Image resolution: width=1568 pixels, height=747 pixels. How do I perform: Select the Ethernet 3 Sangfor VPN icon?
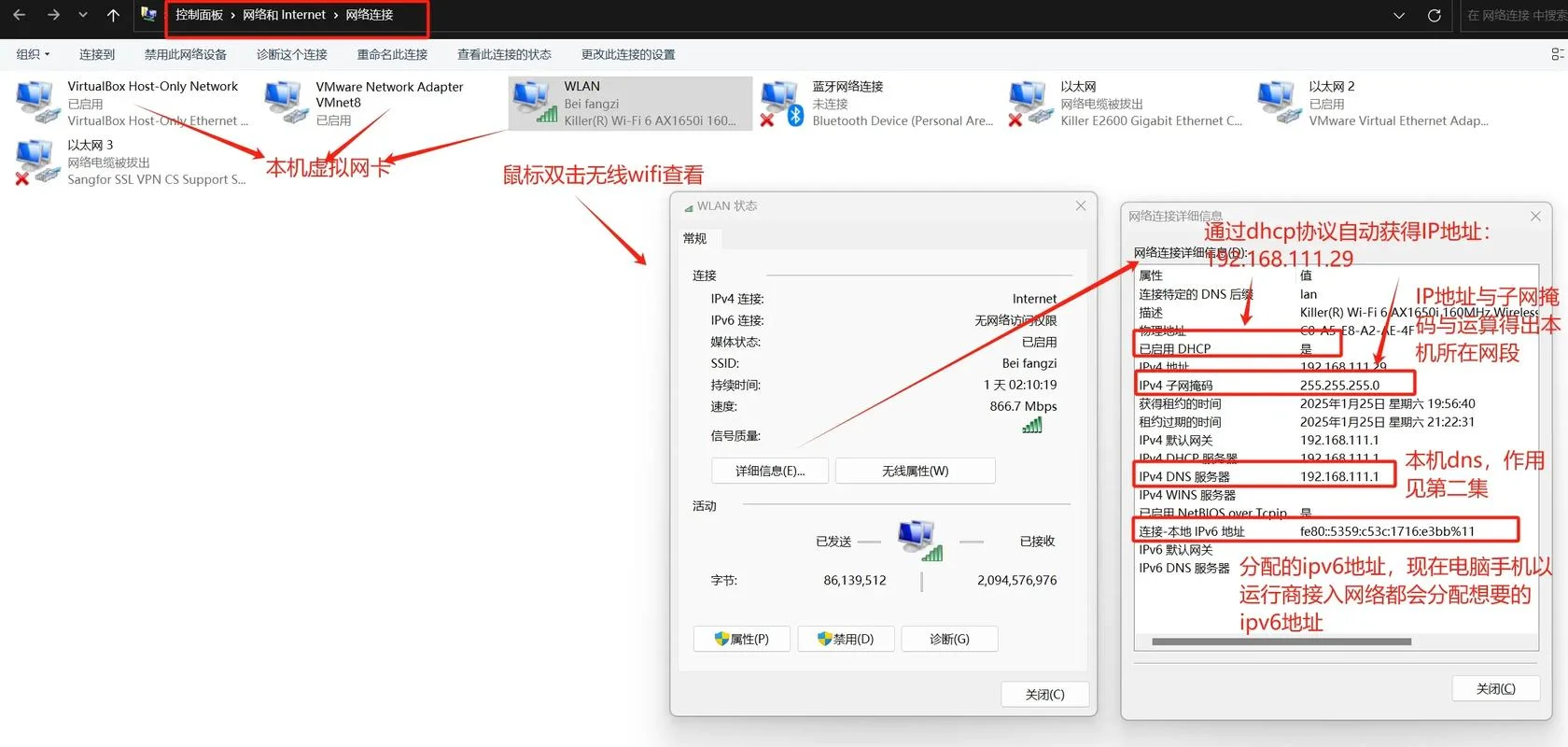(37, 162)
